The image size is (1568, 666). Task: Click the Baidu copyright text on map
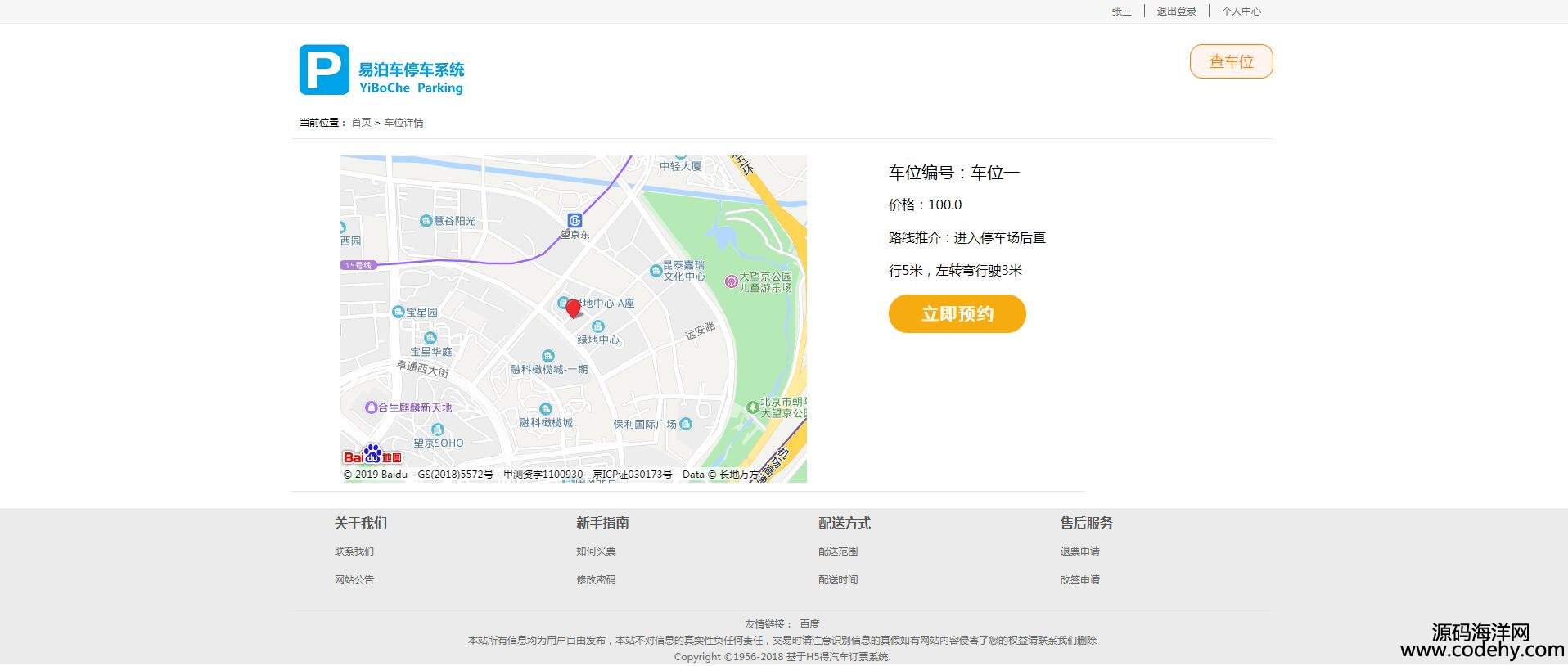(x=551, y=475)
